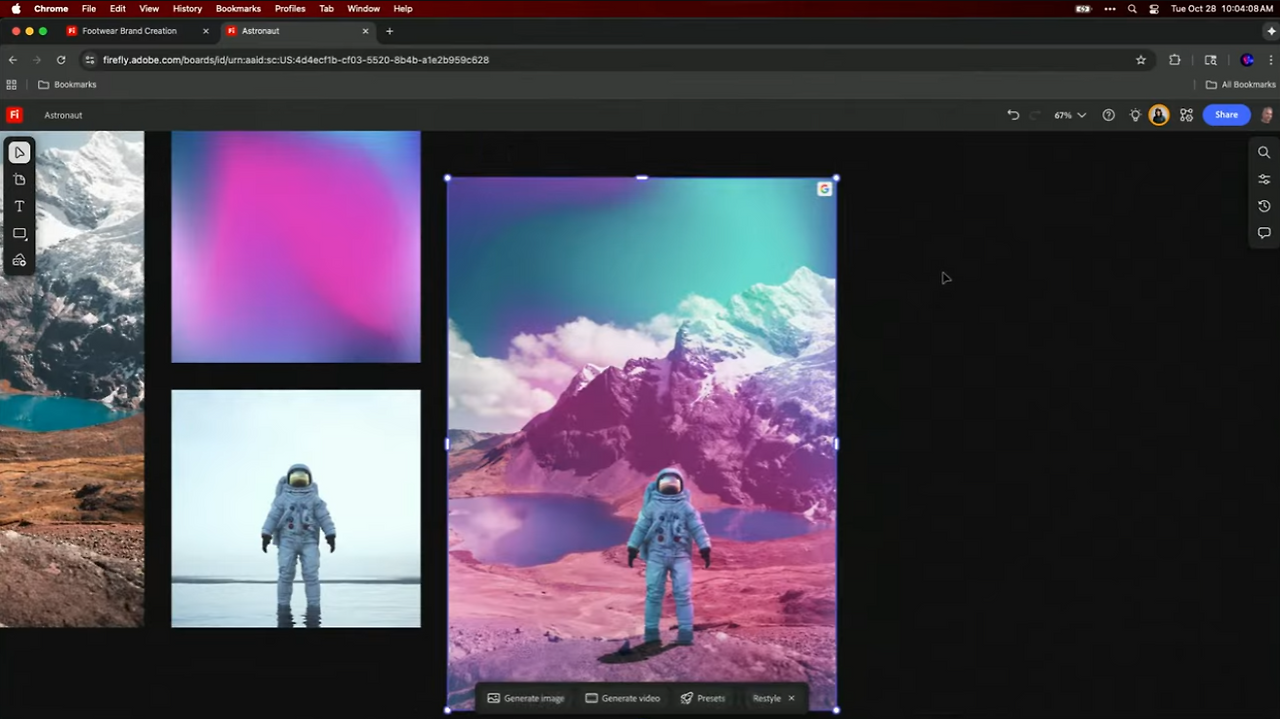Viewport: 1280px width, 719px height.
Task: Open a new browser tab
Action: (390, 31)
